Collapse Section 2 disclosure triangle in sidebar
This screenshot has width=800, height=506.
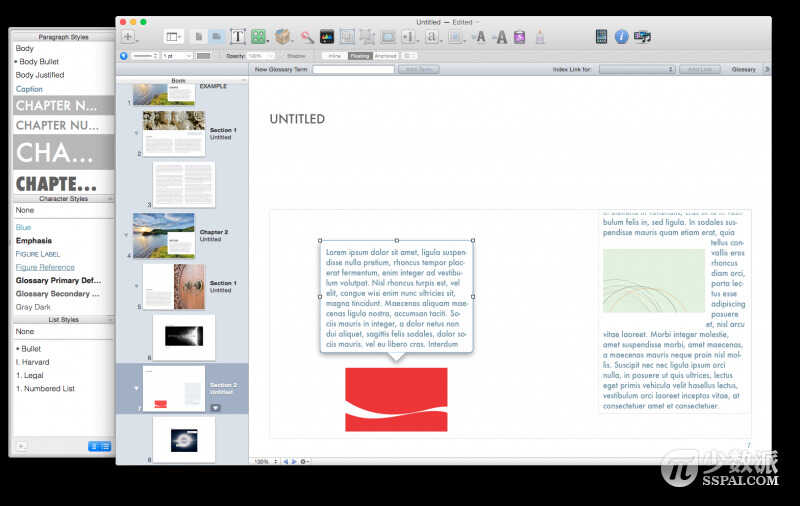(x=136, y=388)
